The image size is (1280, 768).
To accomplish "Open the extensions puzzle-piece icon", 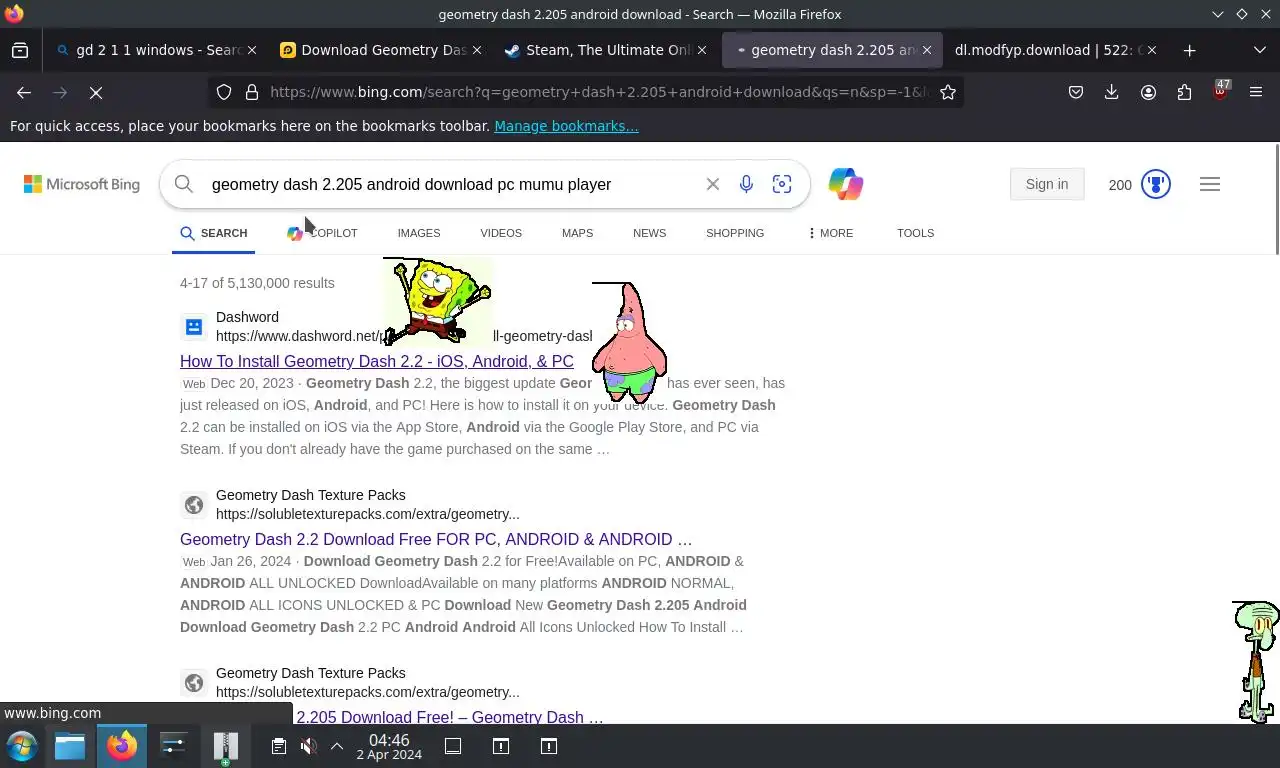I will (1184, 92).
